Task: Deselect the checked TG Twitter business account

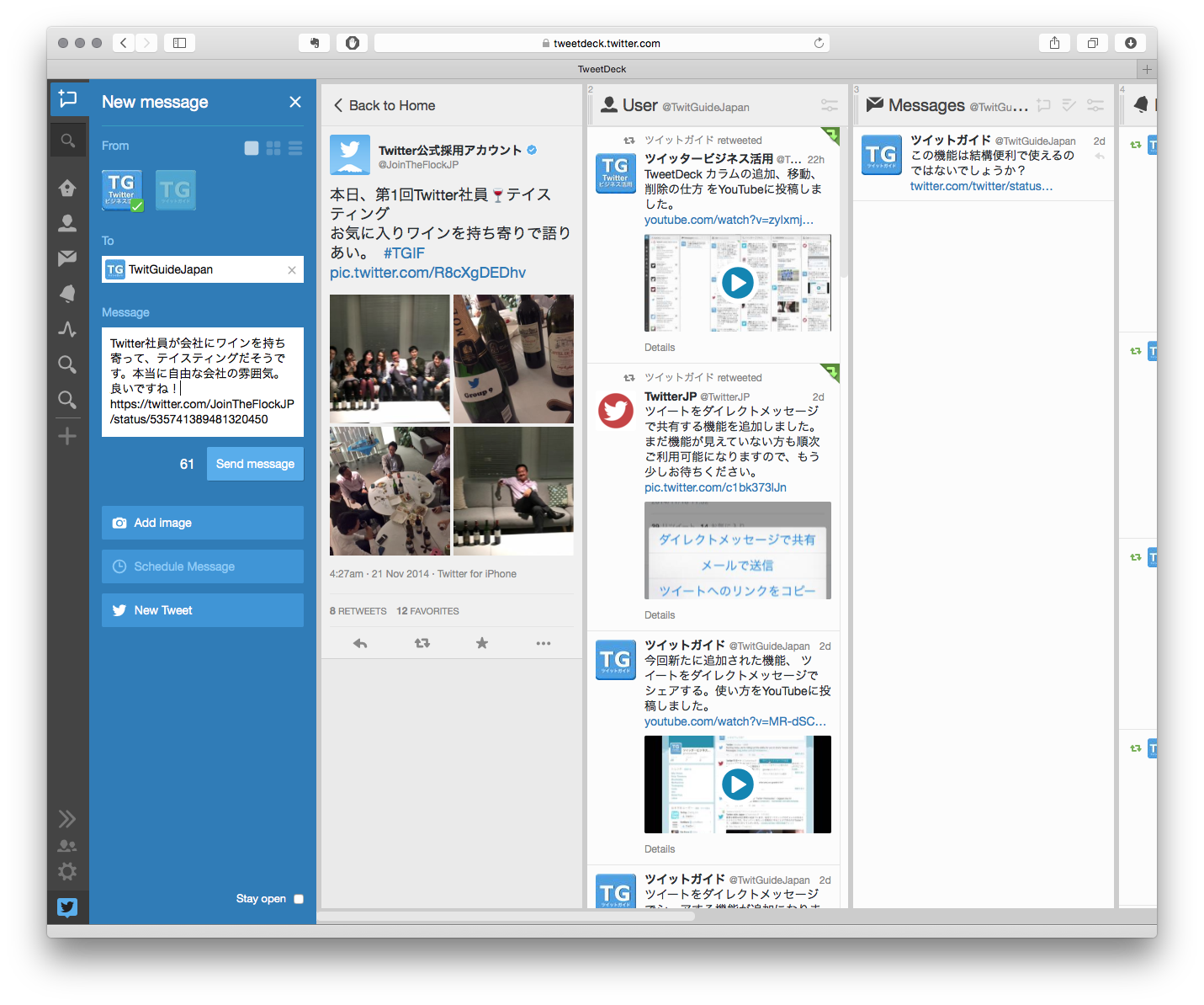Action: click(x=122, y=190)
